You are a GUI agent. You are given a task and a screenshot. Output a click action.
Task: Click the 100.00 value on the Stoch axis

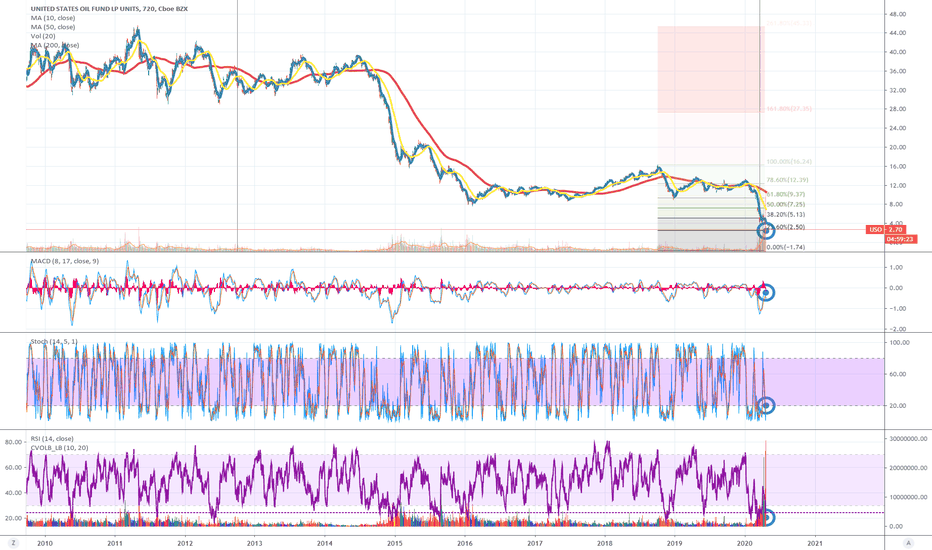coord(900,342)
